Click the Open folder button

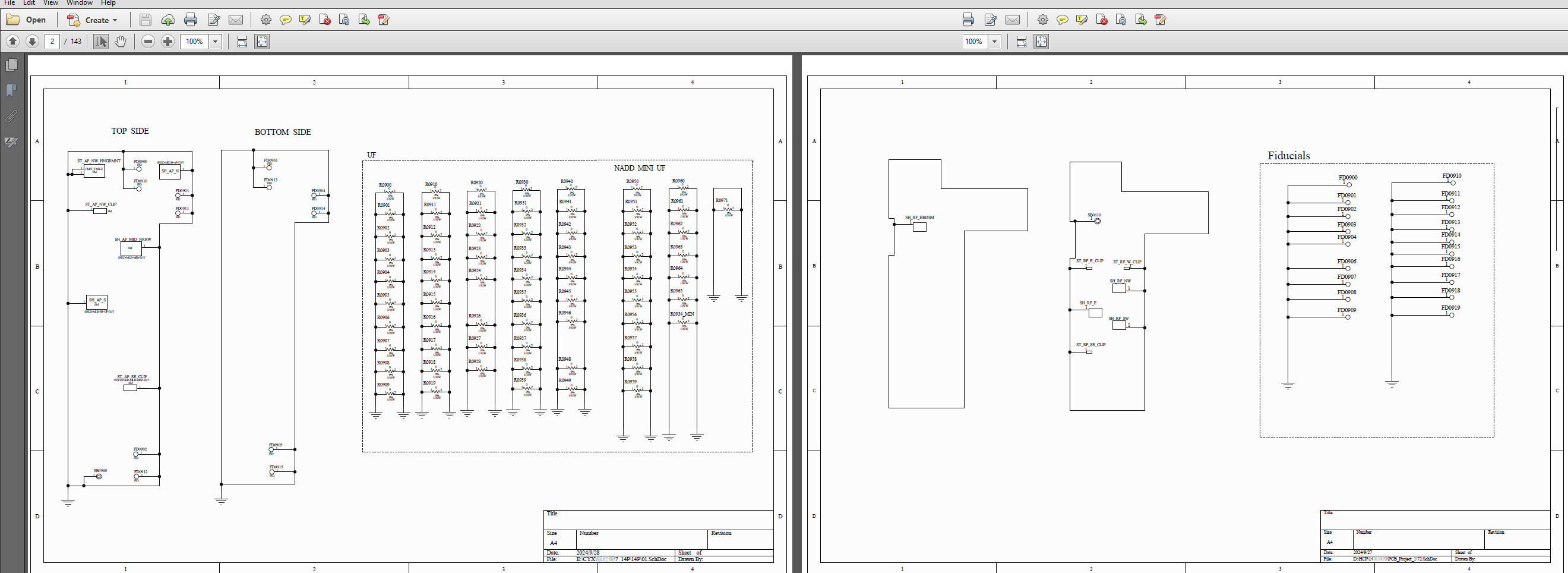point(26,20)
